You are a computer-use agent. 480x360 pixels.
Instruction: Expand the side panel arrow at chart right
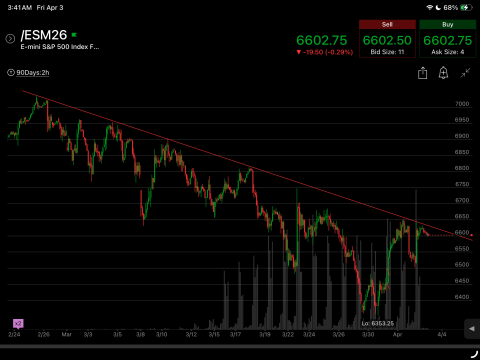[472, 329]
